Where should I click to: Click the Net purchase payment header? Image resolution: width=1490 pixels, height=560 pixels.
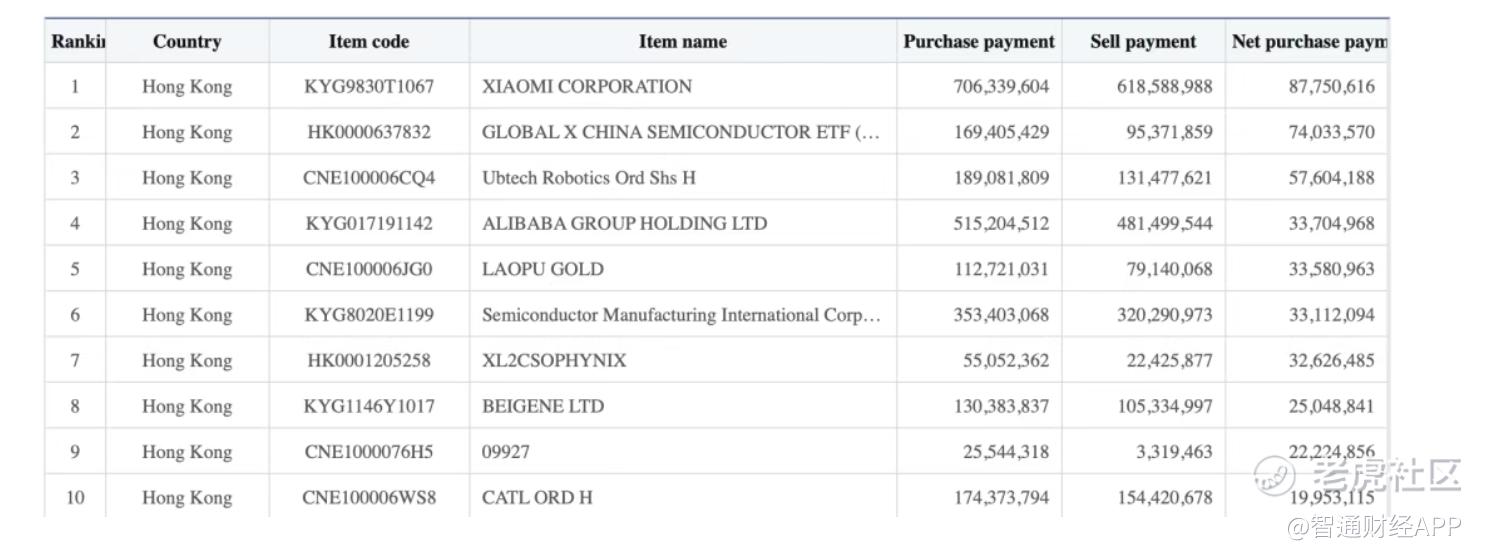click(x=1308, y=42)
